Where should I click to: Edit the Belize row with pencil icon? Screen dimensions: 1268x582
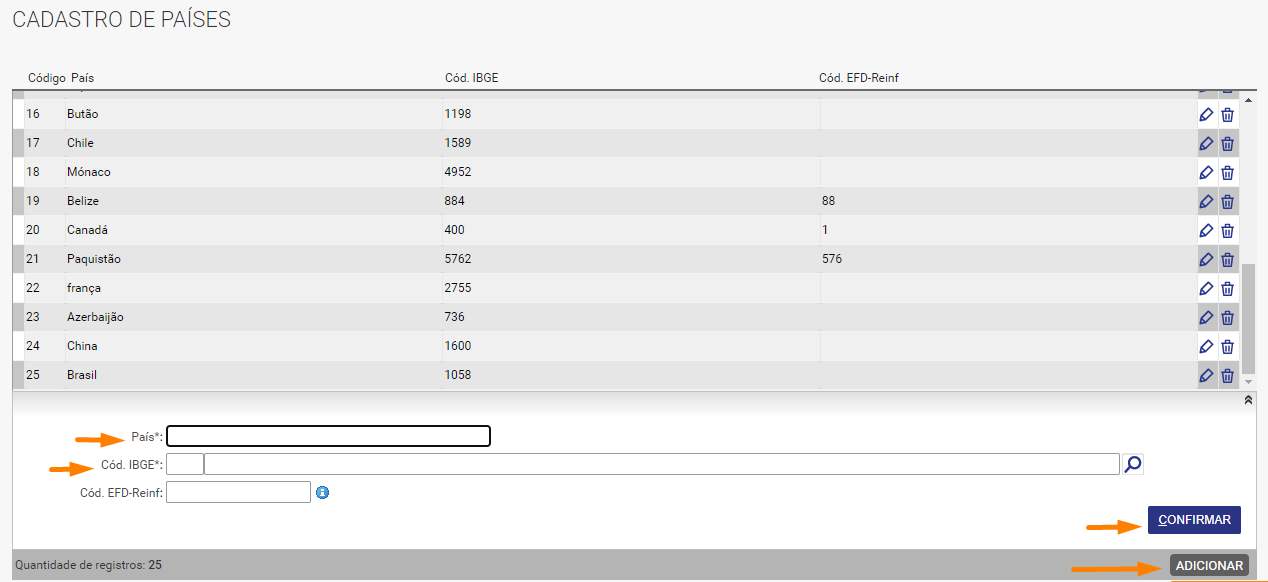1206,202
